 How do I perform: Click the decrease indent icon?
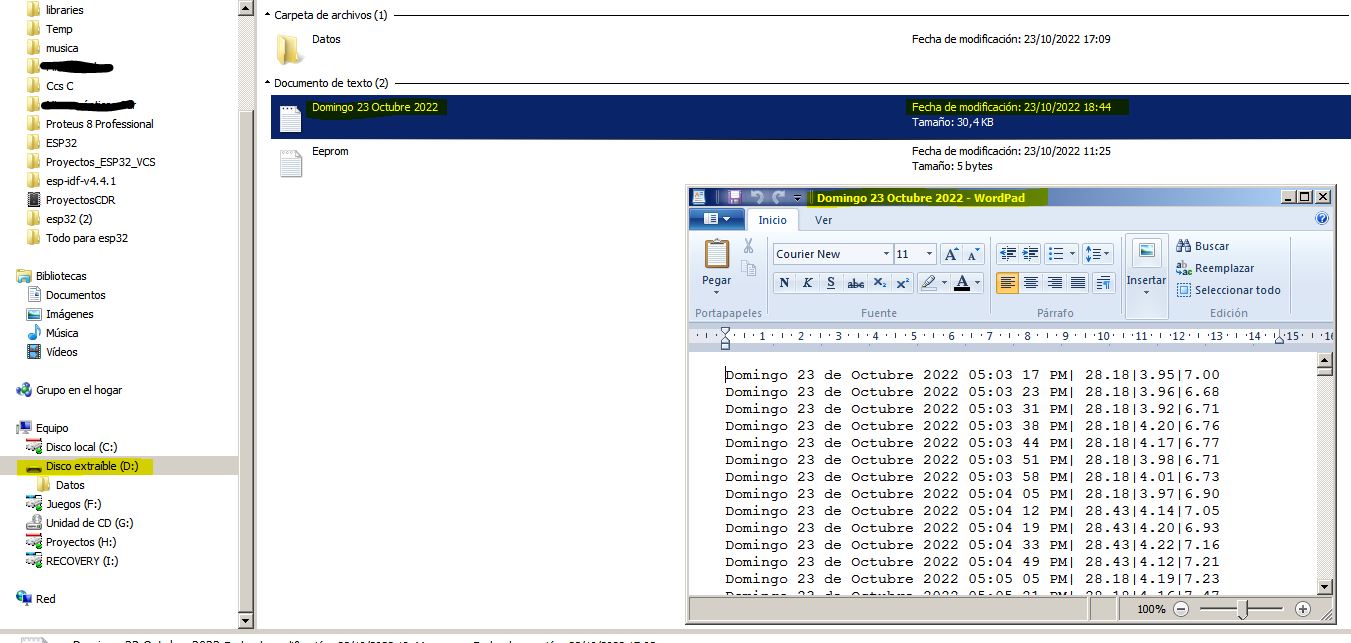[x=1007, y=254]
